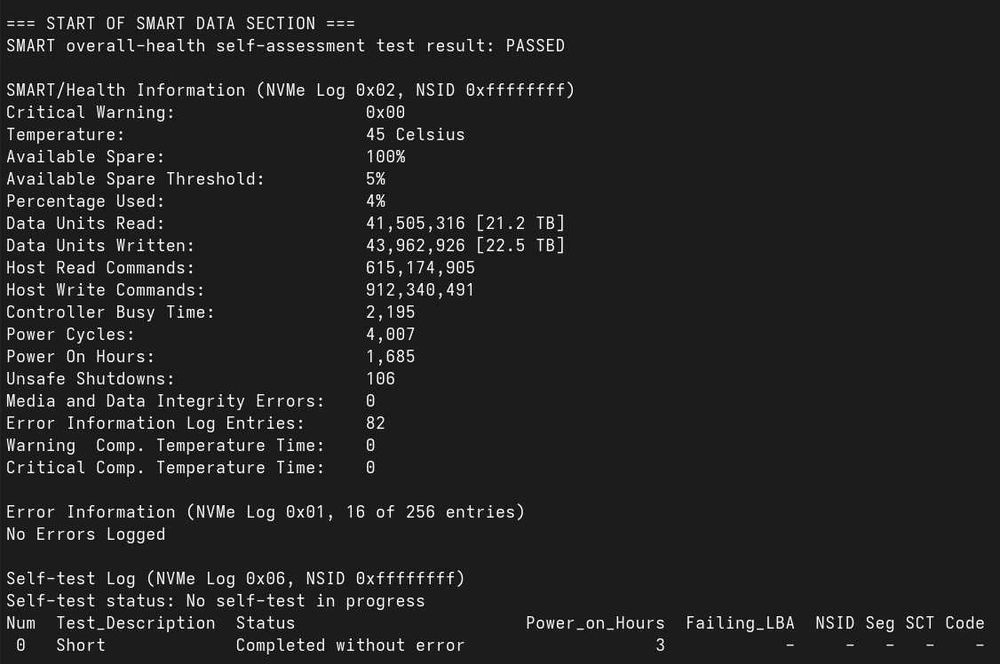Screen dimensions: 1000x664
Task: Click the PASSED self-assessment result text
Action: [535, 45]
